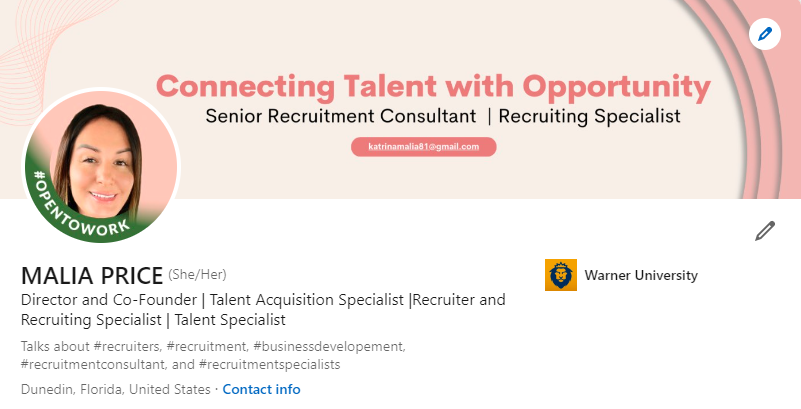Open the #businessdevelopement hashtag
Image resolution: width=801 pixels, height=409 pixels.
click(327, 346)
